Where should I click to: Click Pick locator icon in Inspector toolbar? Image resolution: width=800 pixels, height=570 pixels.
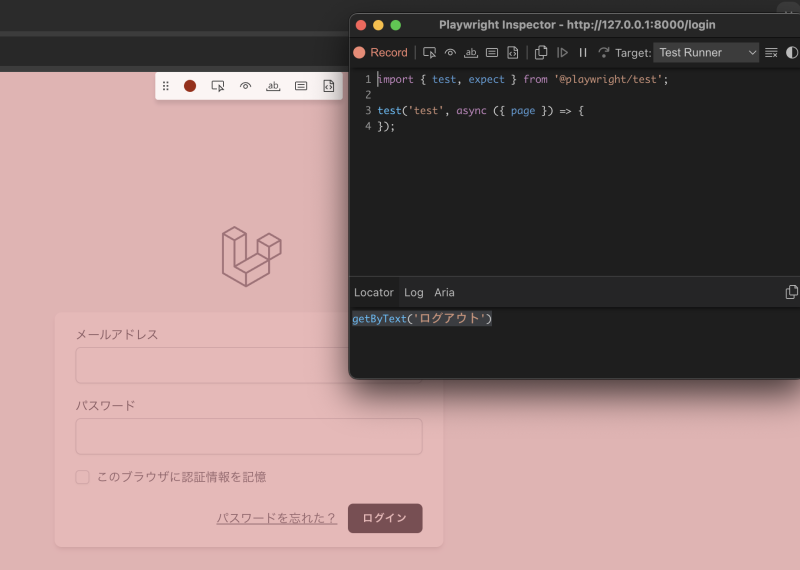click(x=430, y=53)
